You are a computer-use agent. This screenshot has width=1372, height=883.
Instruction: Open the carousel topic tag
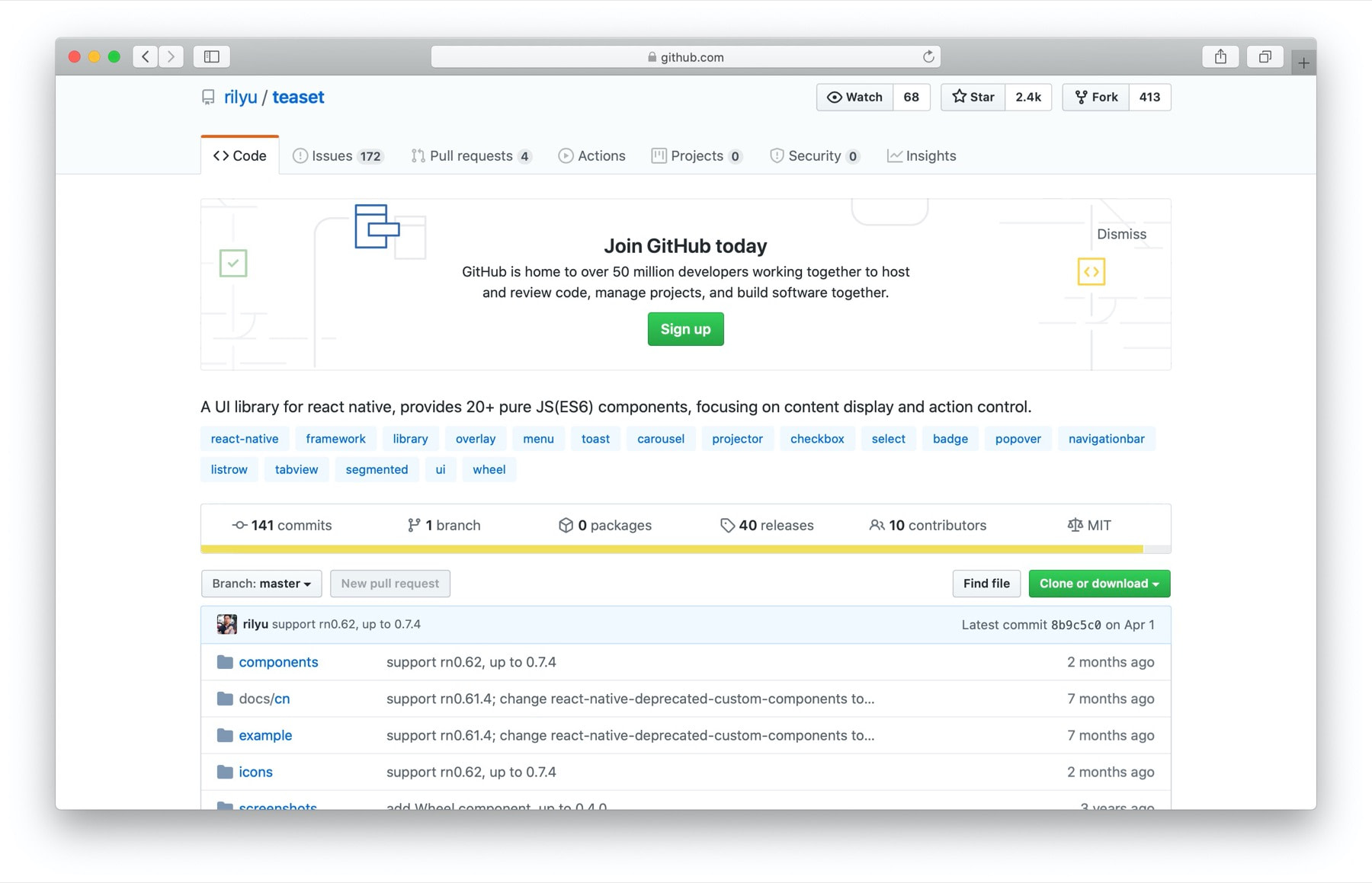[661, 439]
